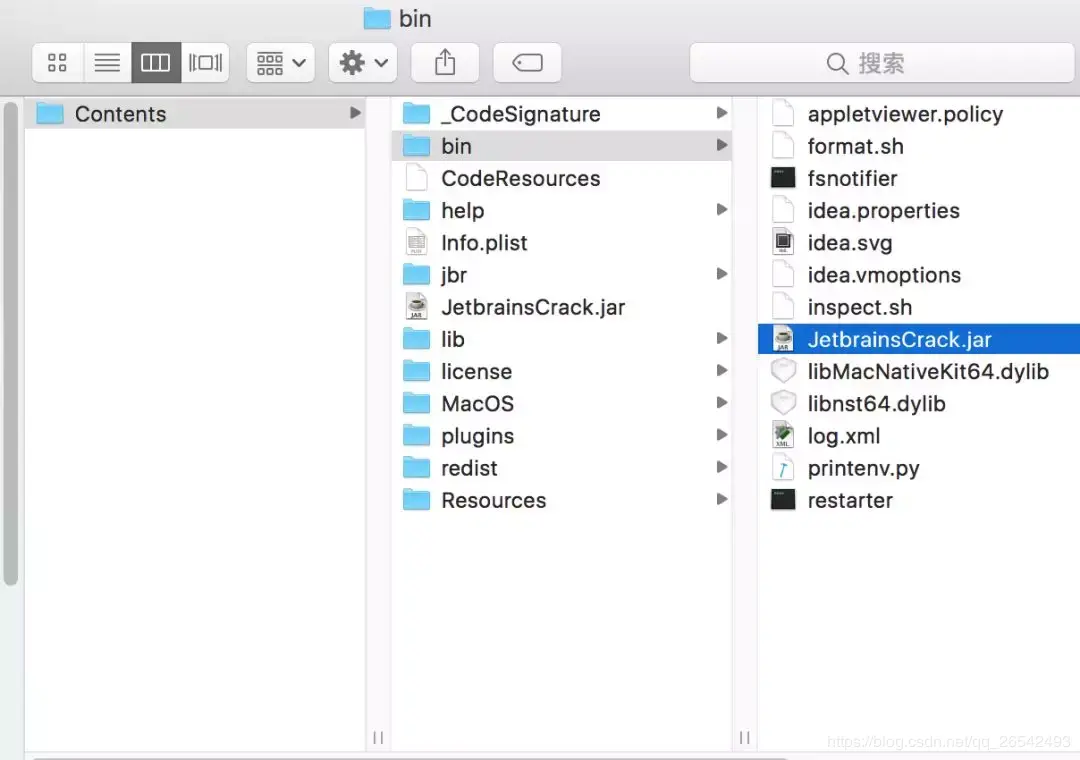Open the help folder
1080x760 pixels.
pos(561,210)
